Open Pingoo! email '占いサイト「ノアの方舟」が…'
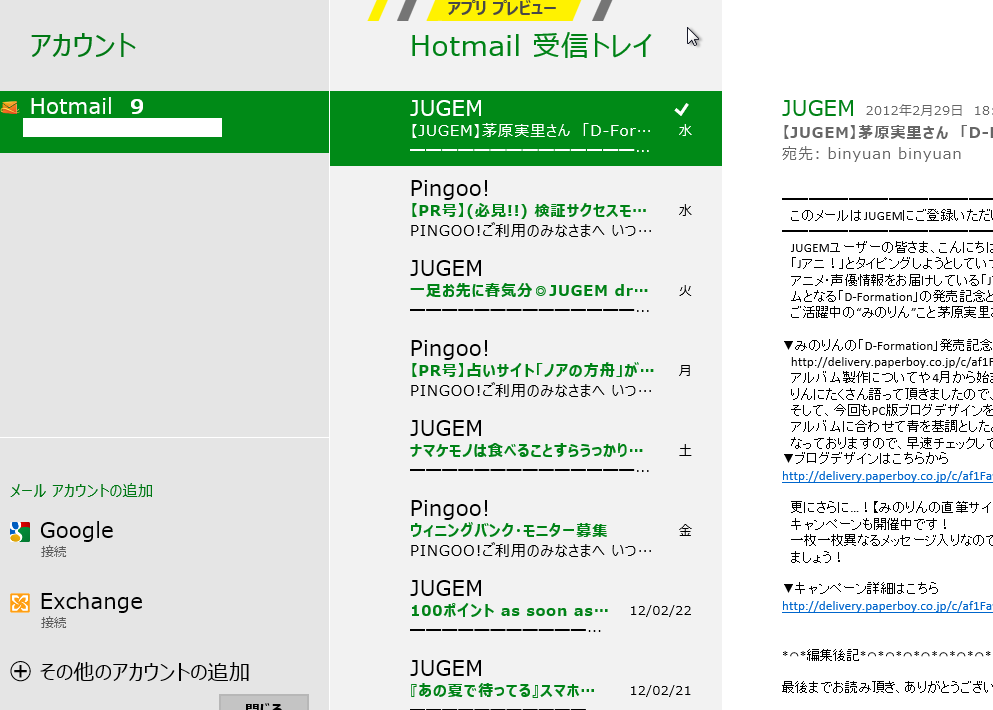 [x=526, y=369]
